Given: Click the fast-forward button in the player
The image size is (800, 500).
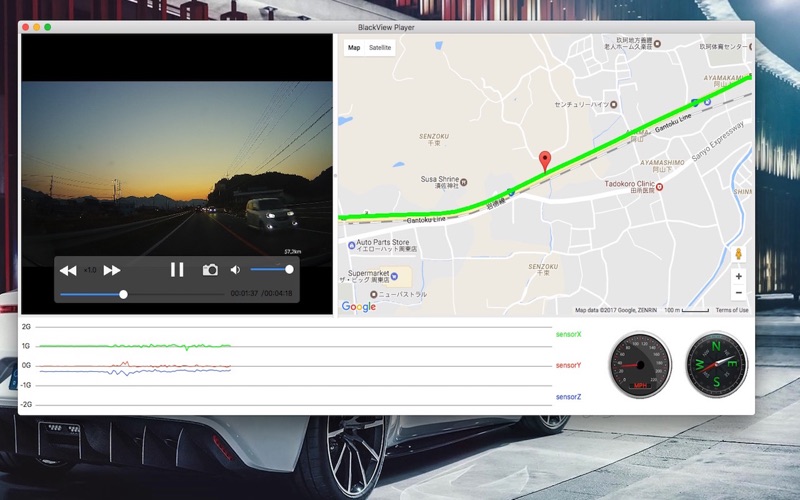Looking at the screenshot, I should [x=112, y=270].
